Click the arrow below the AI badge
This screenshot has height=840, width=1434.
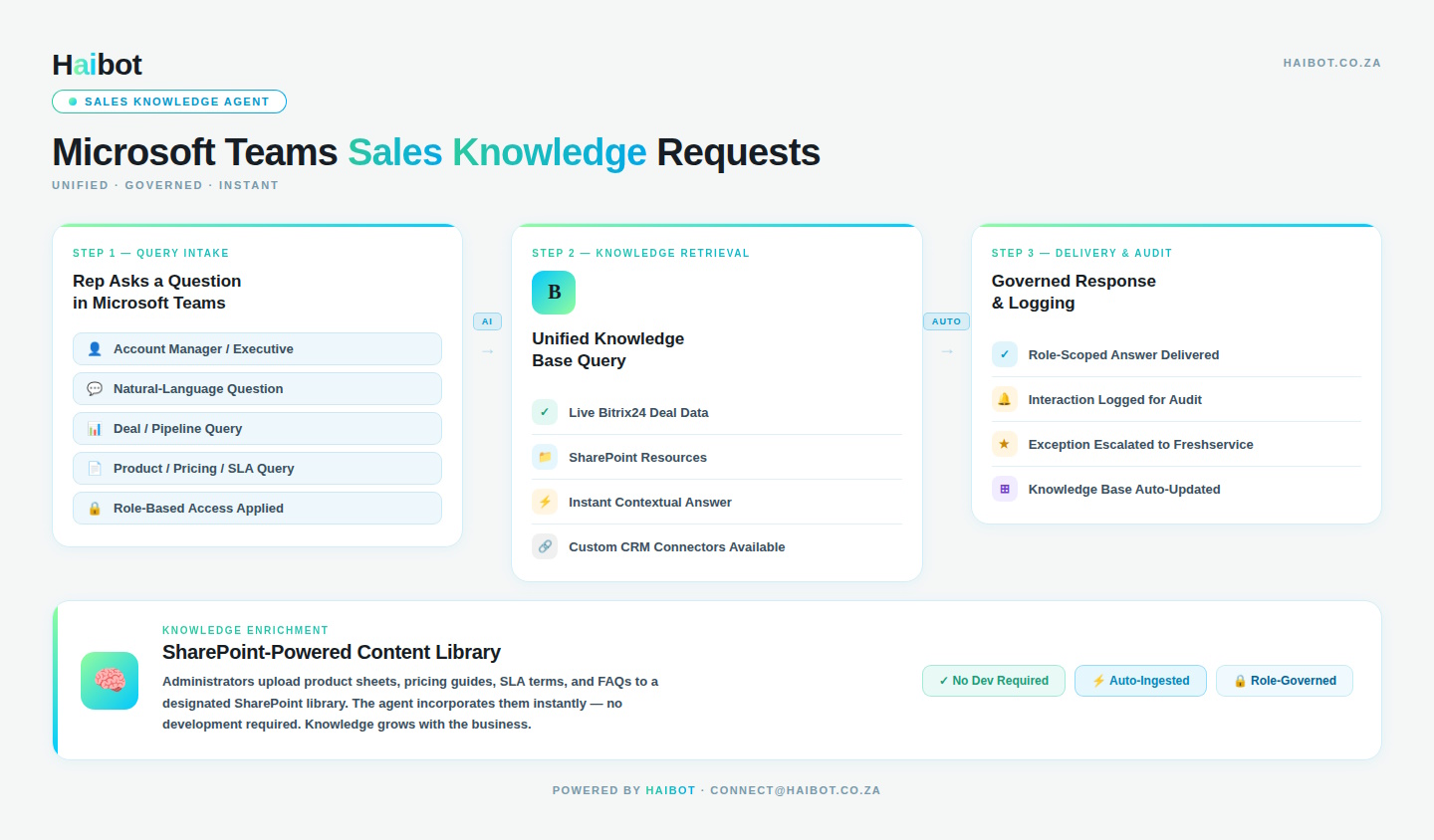click(487, 351)
